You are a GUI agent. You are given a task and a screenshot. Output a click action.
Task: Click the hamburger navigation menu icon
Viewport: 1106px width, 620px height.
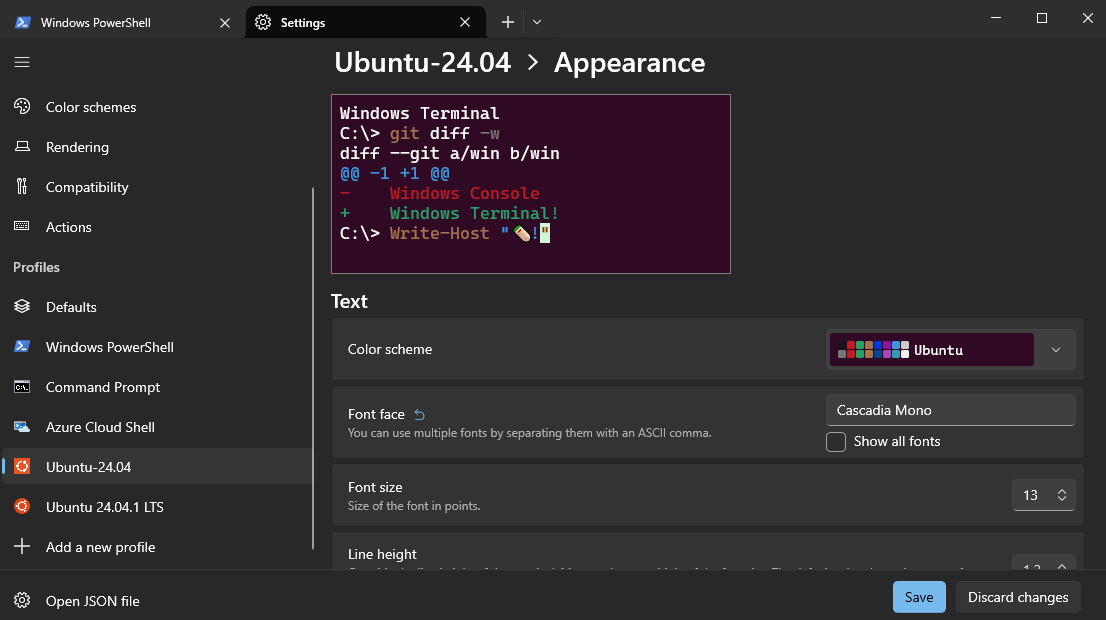(x=22, y=62)
